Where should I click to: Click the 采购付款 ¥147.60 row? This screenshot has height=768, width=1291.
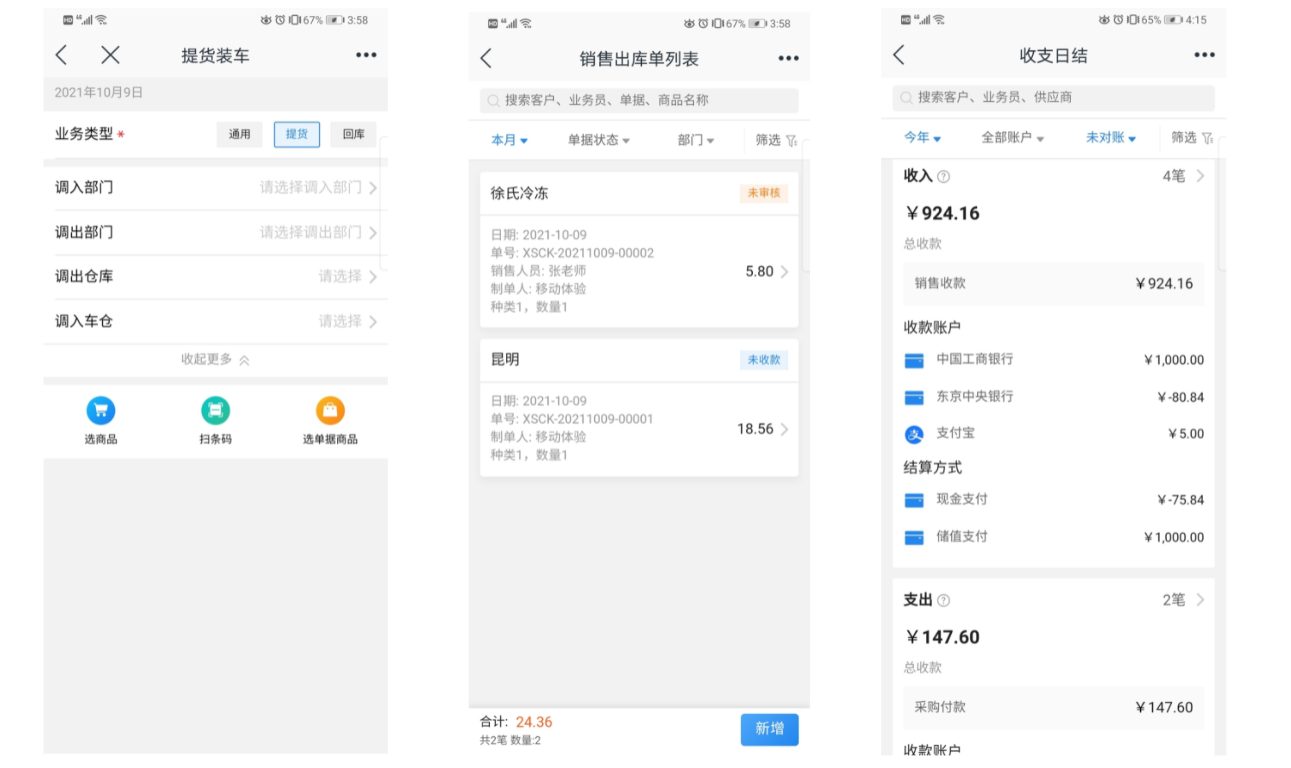coord(1053,708)
